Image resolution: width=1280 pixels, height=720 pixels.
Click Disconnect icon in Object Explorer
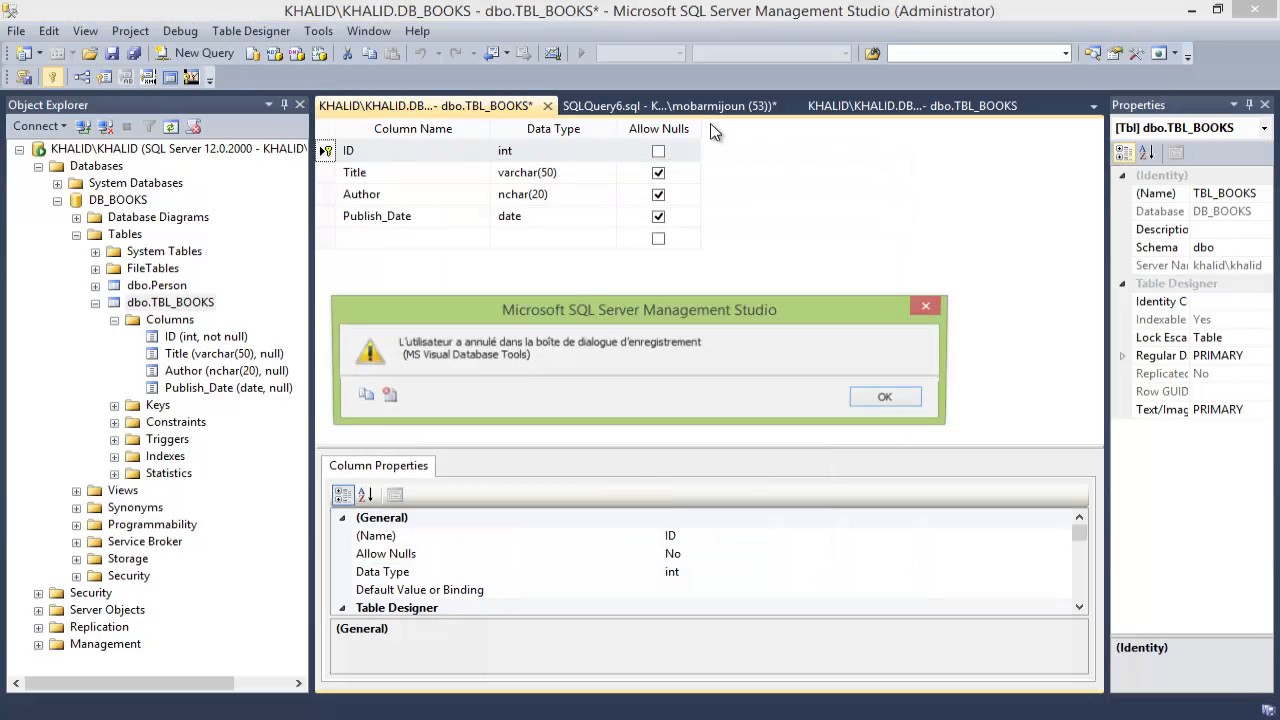pyautogui.click(x=104, y=127)
